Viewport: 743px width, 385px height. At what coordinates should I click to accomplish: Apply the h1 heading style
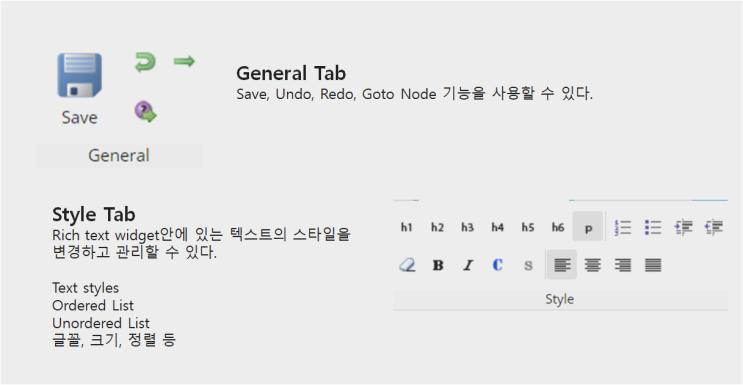(x=407, y=228)
